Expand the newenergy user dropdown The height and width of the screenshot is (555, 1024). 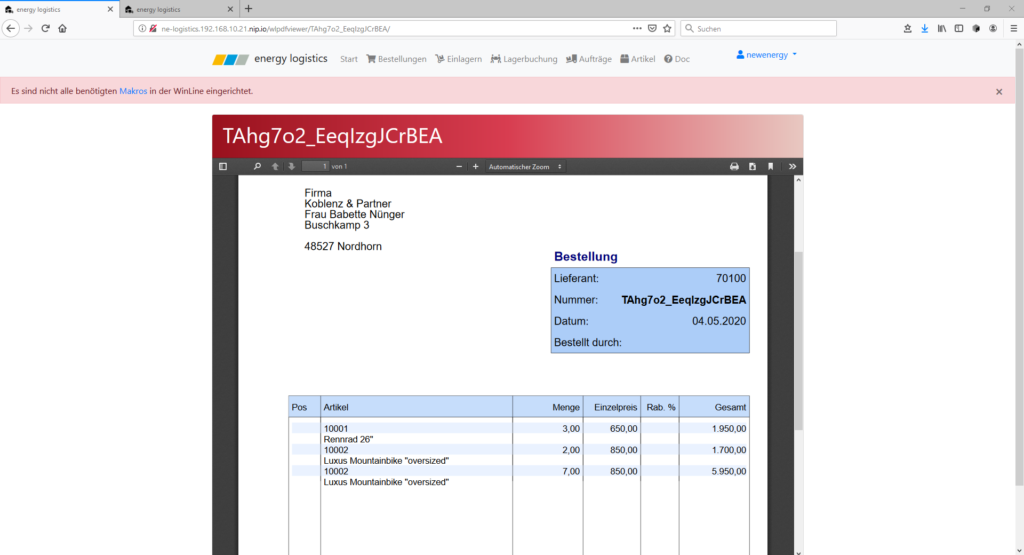tap(767, 55)
